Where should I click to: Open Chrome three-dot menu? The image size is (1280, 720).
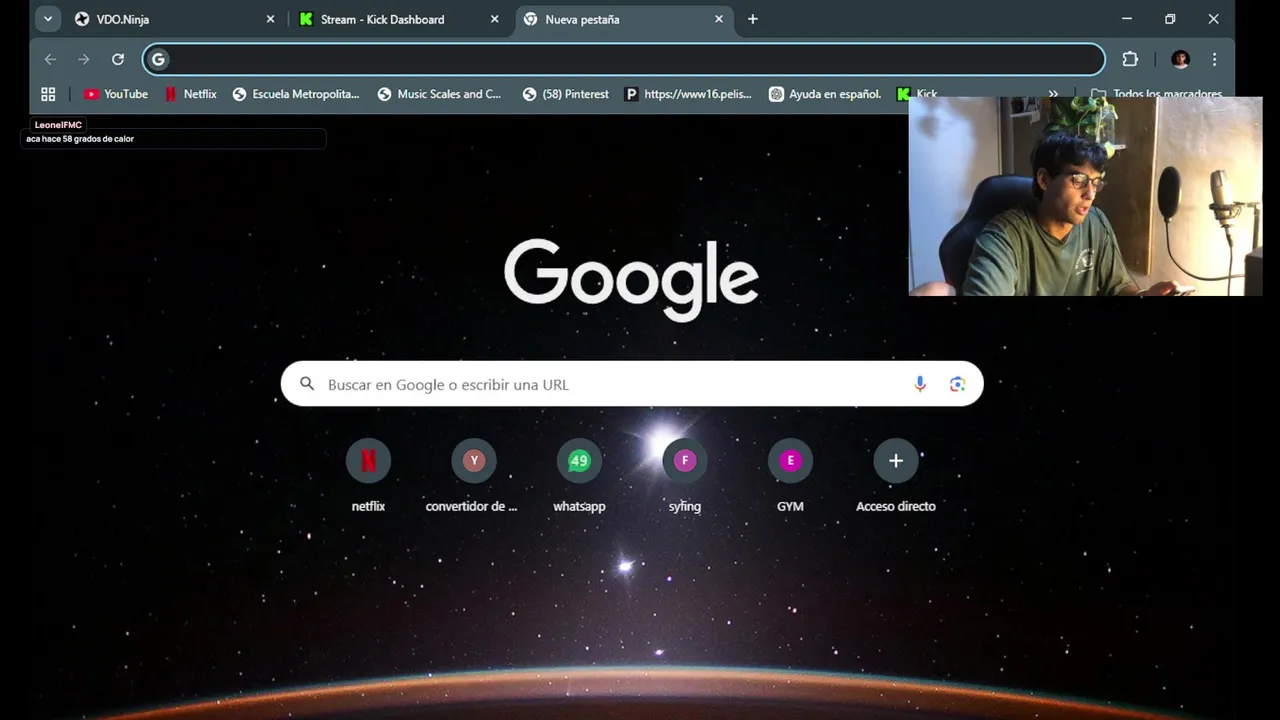click(x=1214, y=59)
